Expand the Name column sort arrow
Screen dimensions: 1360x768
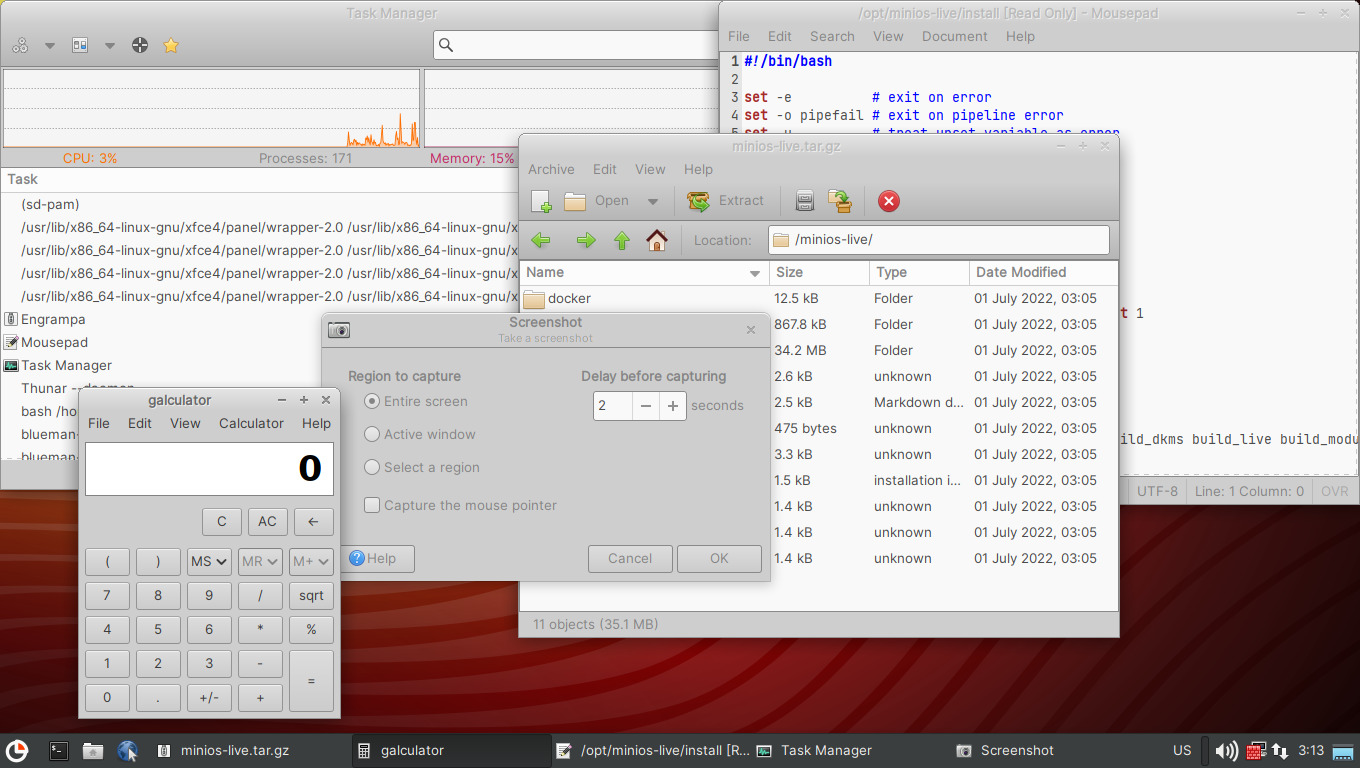(755, 273)
